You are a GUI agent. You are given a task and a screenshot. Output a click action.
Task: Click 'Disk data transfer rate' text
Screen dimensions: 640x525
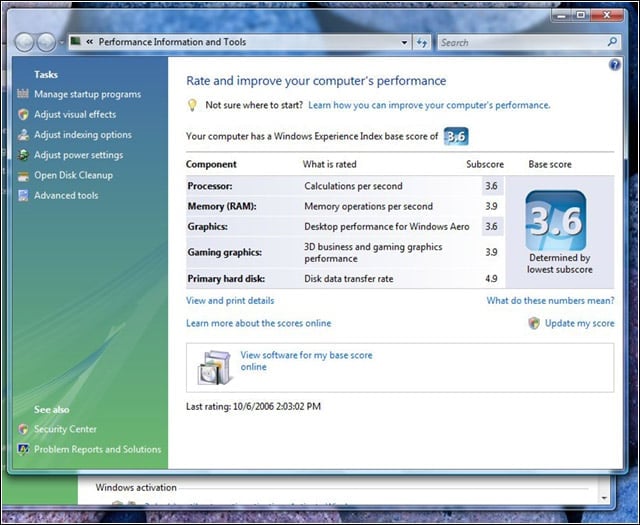349,279
